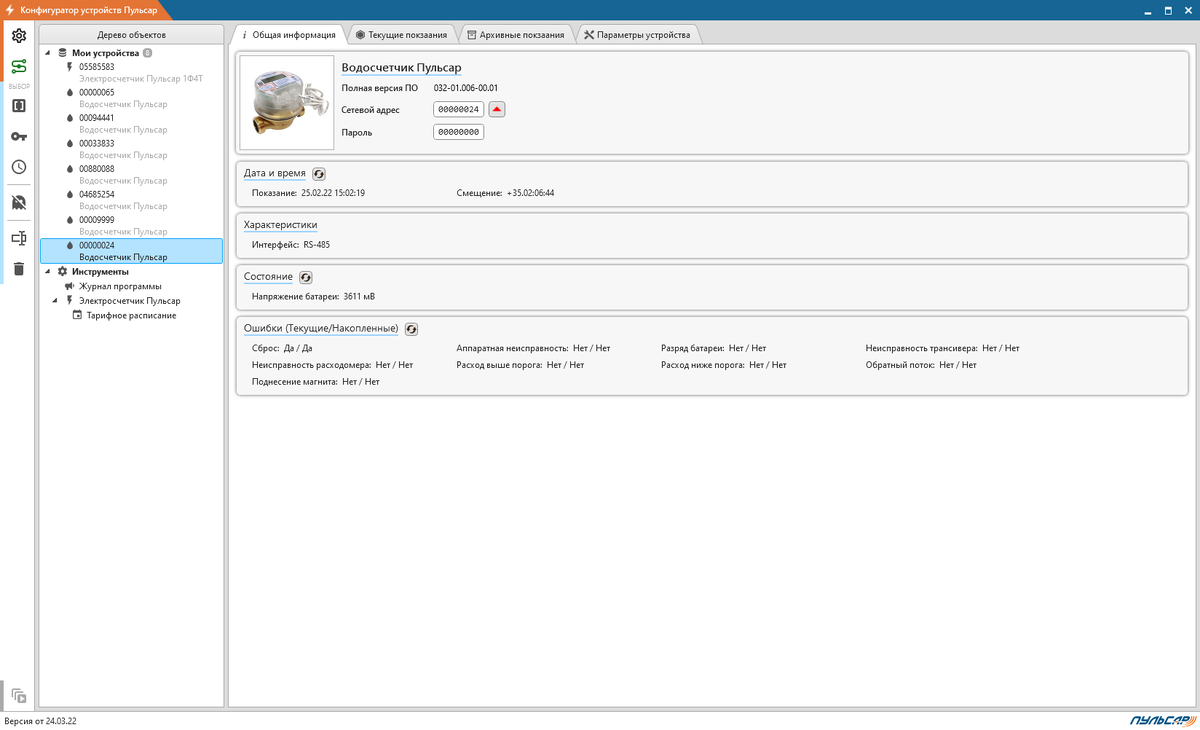Click the reading value 25.02.22 15:02:19

coord(333,192)
